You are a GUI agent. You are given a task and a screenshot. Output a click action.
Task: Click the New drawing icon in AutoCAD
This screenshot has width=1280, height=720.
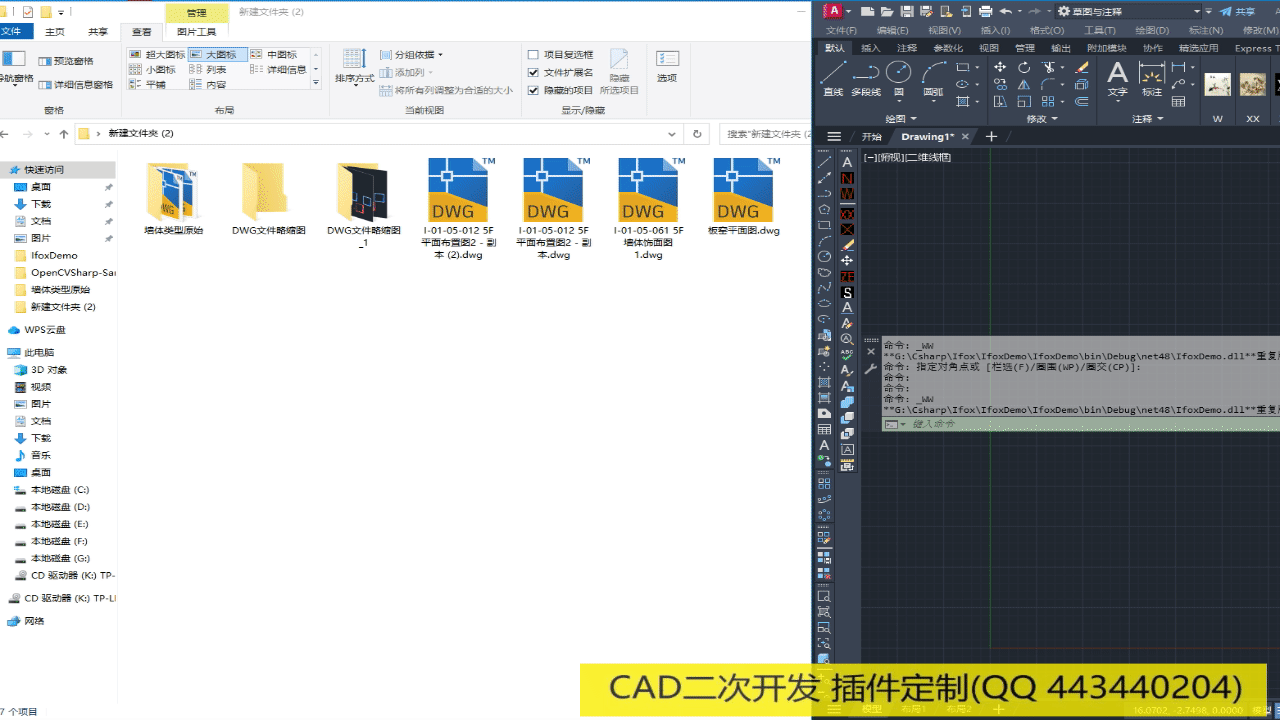(x=868, y=11)
